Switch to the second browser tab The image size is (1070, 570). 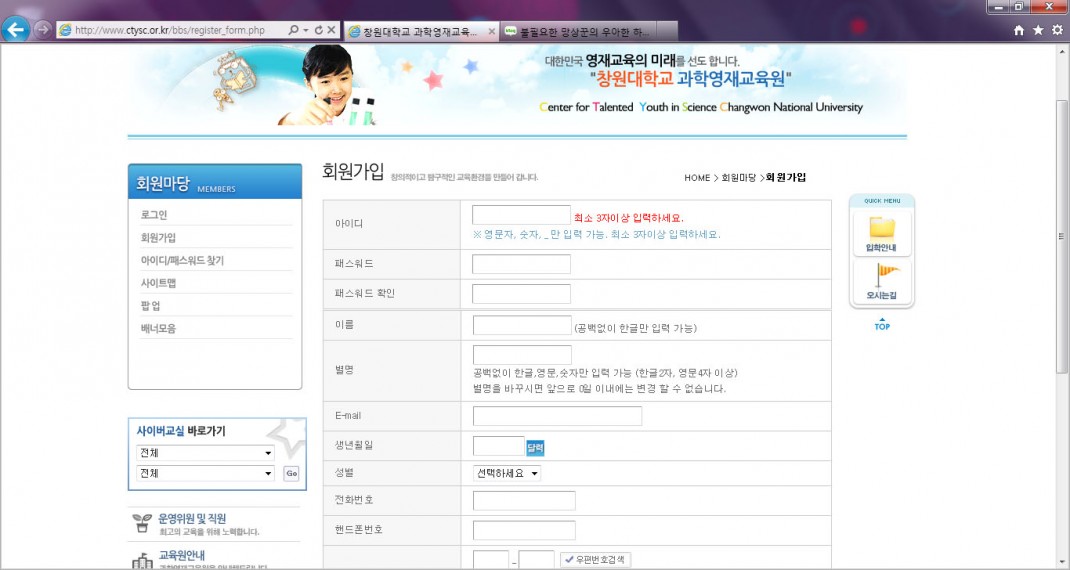(x=588, y=31)
